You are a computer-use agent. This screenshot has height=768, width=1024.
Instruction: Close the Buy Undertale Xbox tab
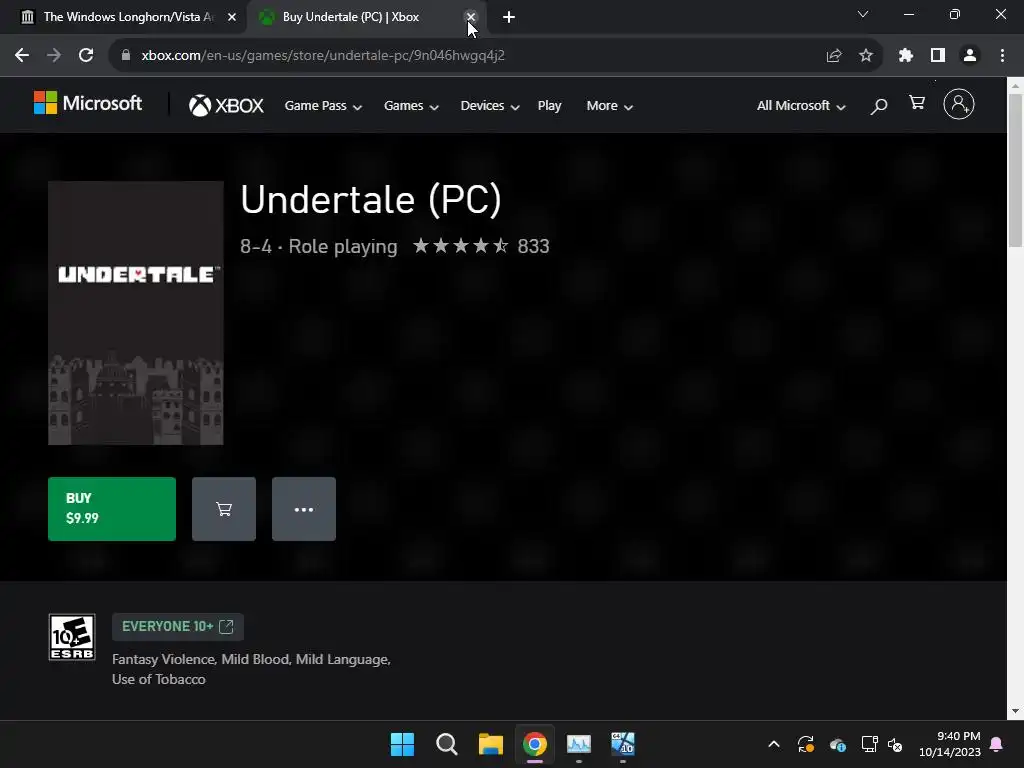tap(471, 17)
